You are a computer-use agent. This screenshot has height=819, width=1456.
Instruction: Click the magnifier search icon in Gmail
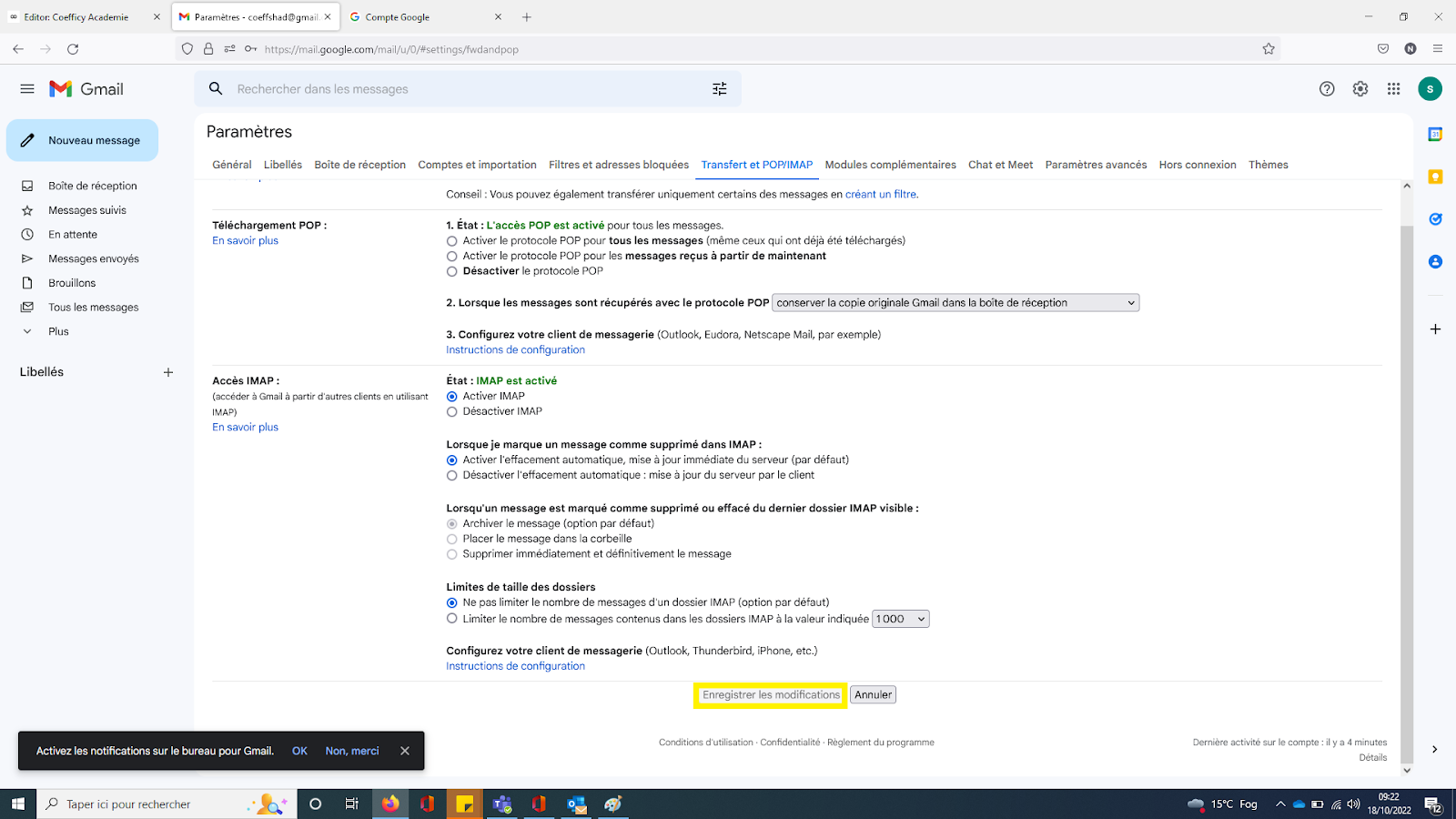point(216,88)
